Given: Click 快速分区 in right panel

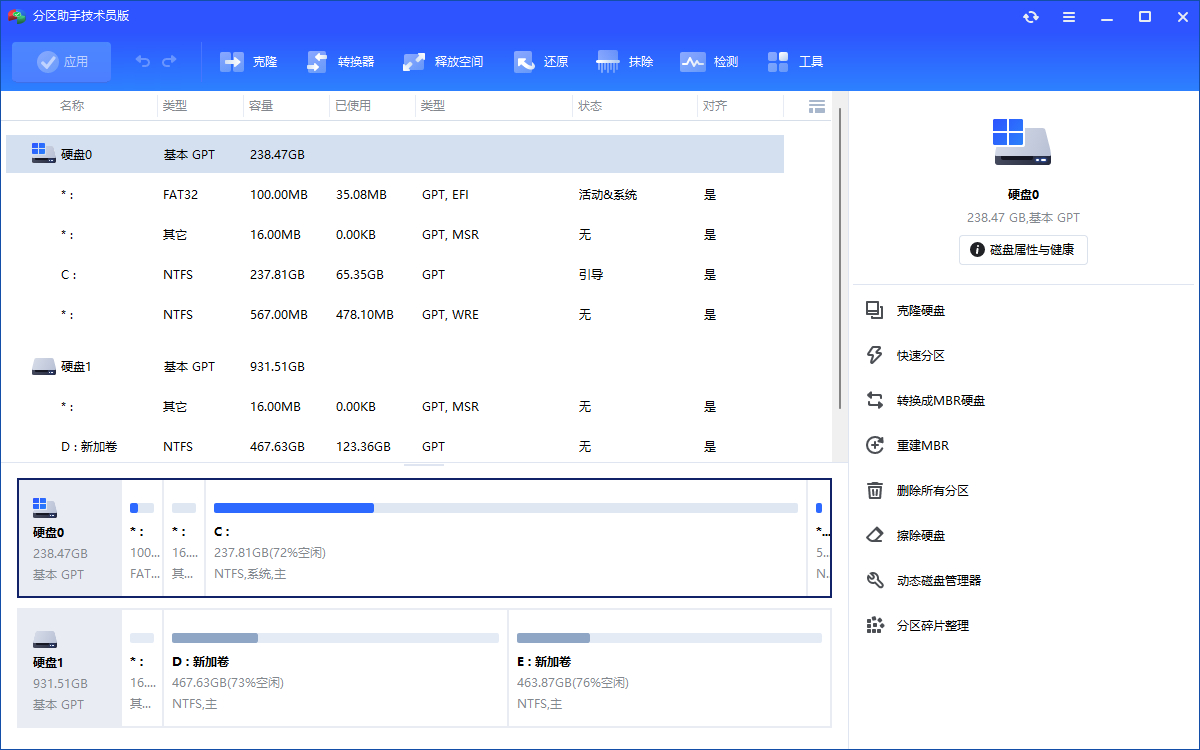Looking at the screenshot, I should coord(921,356).
